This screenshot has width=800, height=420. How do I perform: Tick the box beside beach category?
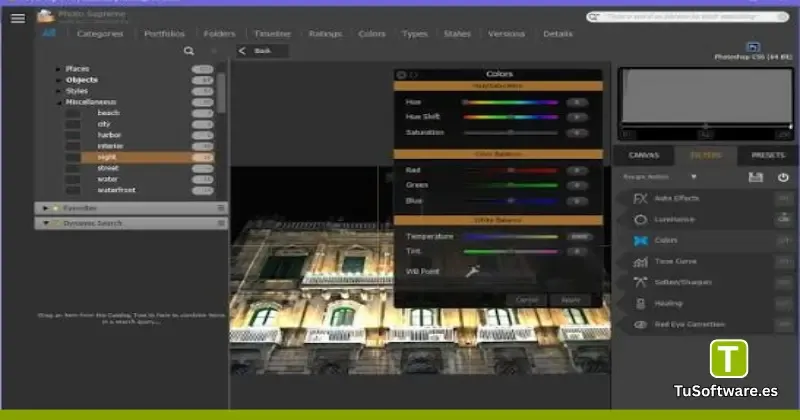[73, 113]
